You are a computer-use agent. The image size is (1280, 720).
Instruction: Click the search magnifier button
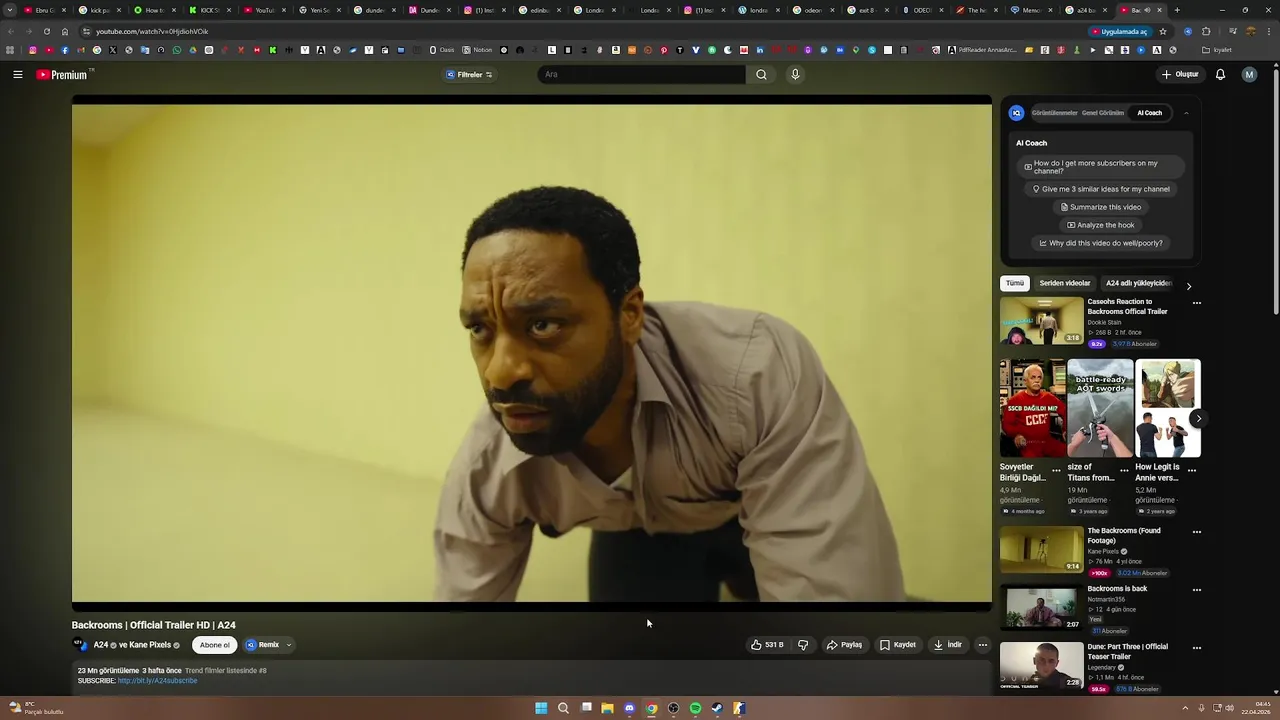click(x=761, y=74)
